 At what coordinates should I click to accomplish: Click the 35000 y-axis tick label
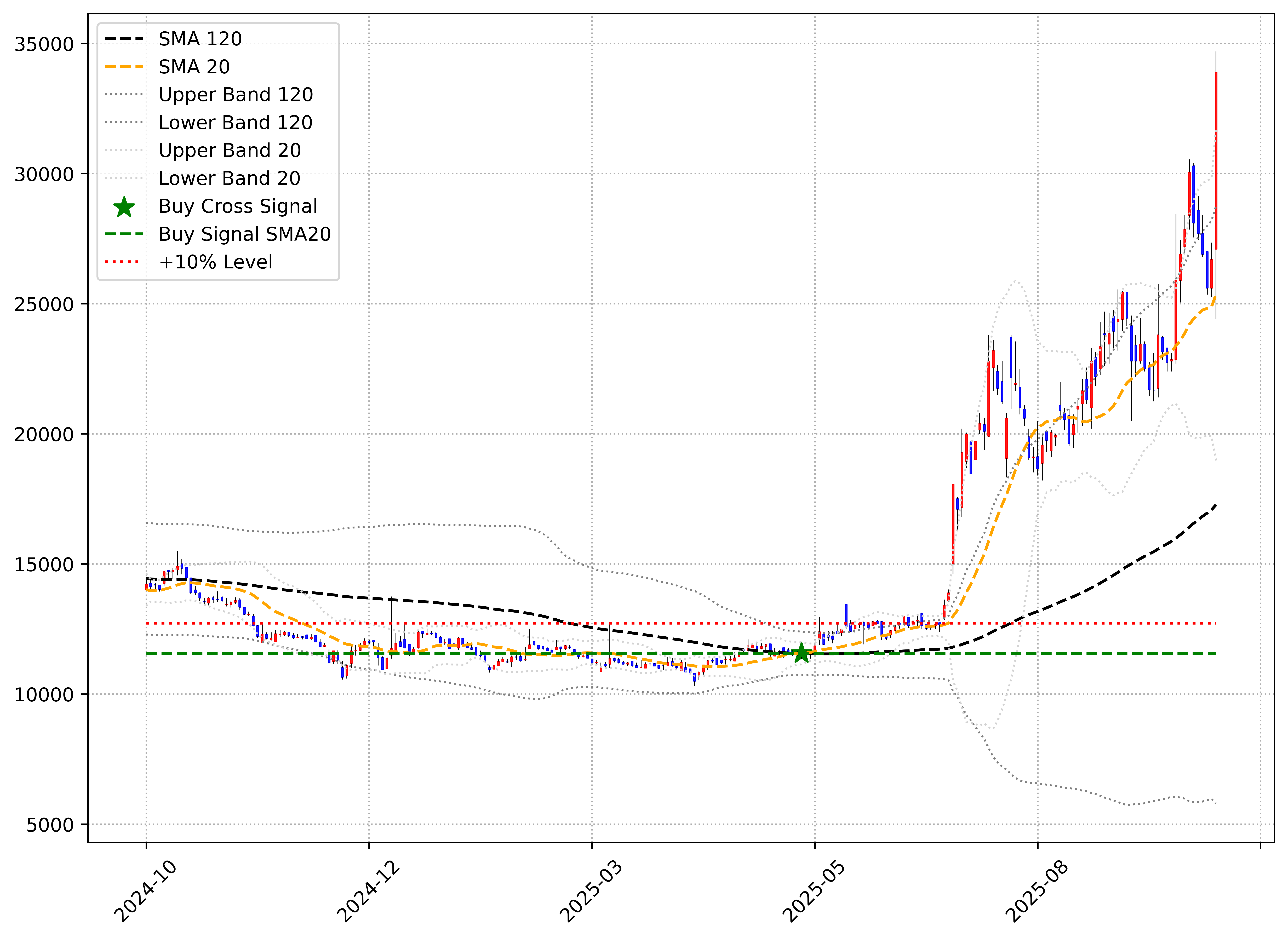pyautogui.click(x=44, y=44)
